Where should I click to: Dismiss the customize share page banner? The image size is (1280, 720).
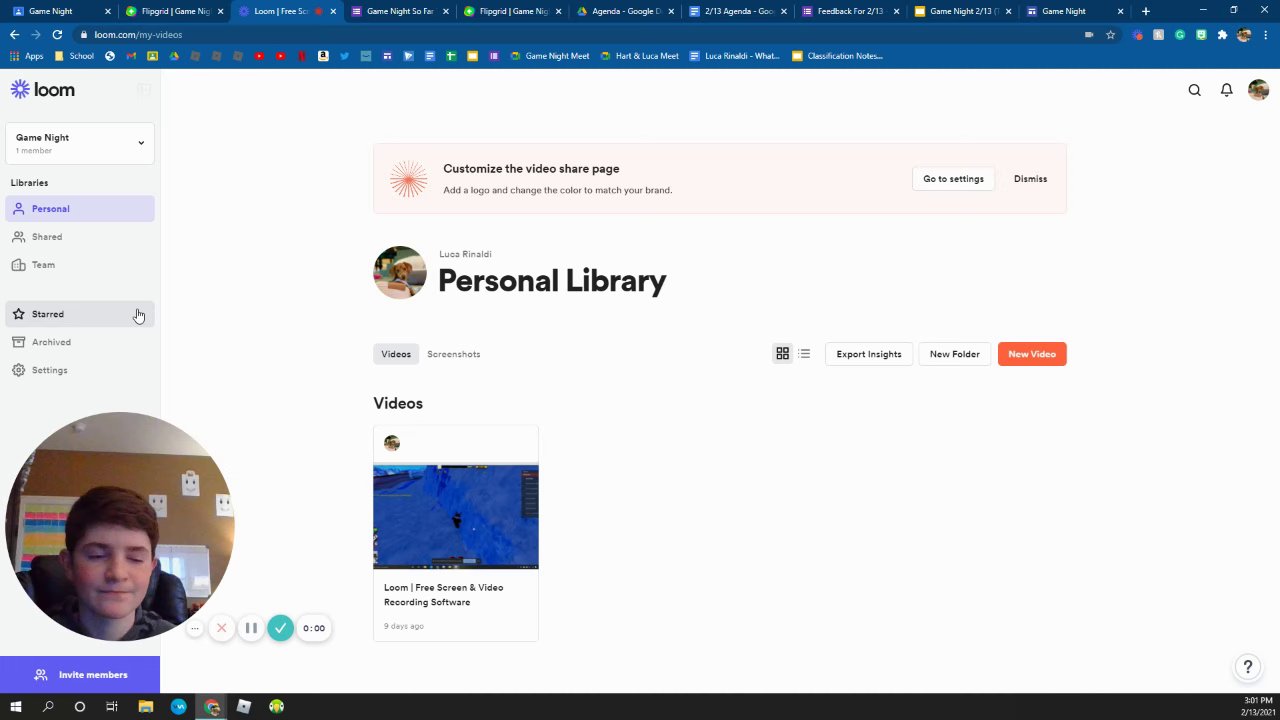[1030, 179]
